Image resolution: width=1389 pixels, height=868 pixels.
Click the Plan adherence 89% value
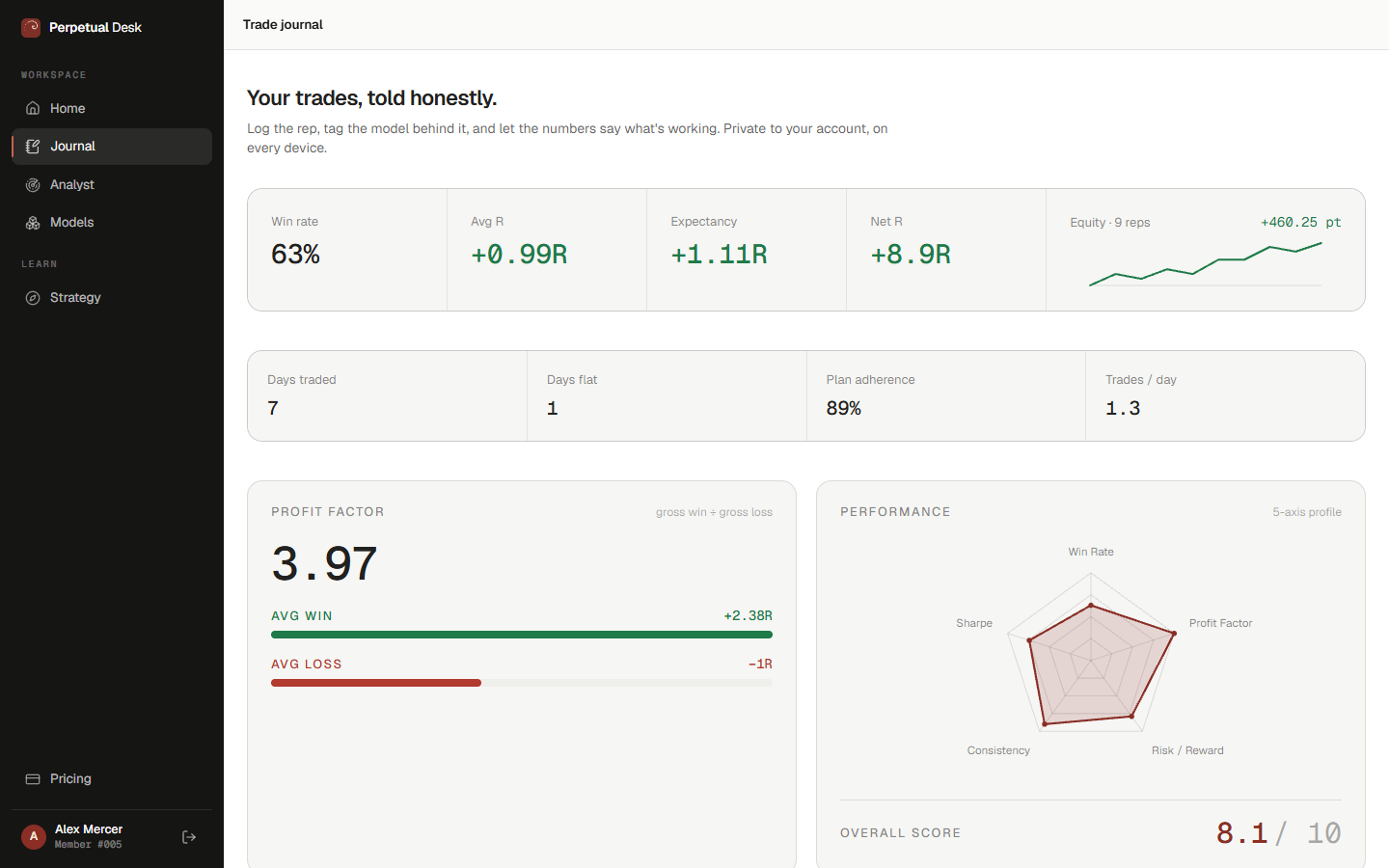tap(844, 408)
